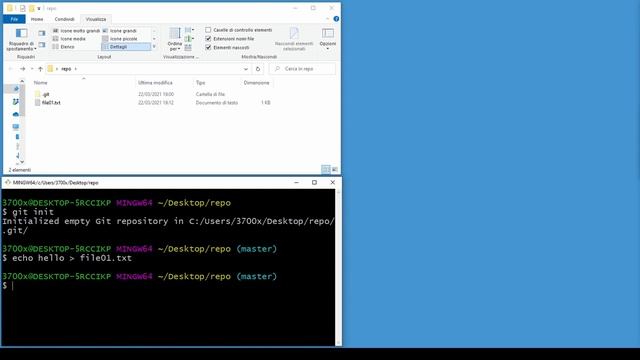Click the up-one-level arrow in Explorer
The height and width of the screenshot is (360, 640).
click(x=40, y=69)
